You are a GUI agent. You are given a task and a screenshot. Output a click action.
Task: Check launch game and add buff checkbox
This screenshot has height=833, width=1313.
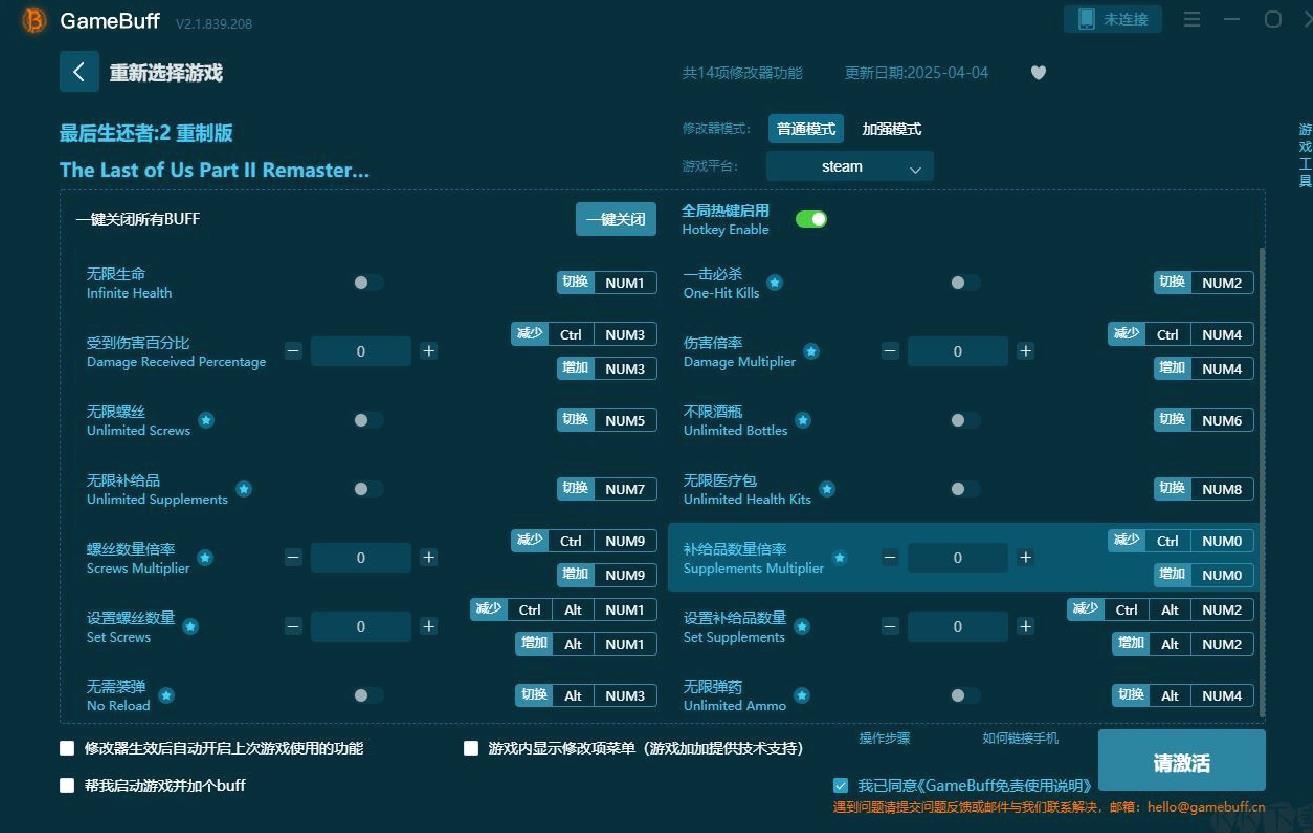67,785
